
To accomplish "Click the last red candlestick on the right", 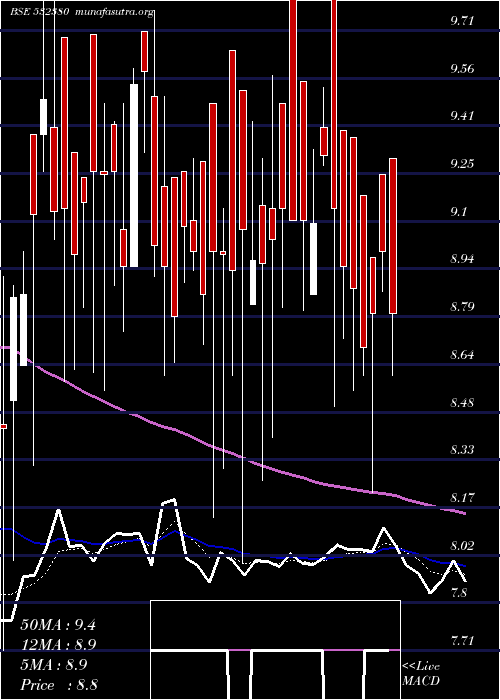I will point(393,236).
